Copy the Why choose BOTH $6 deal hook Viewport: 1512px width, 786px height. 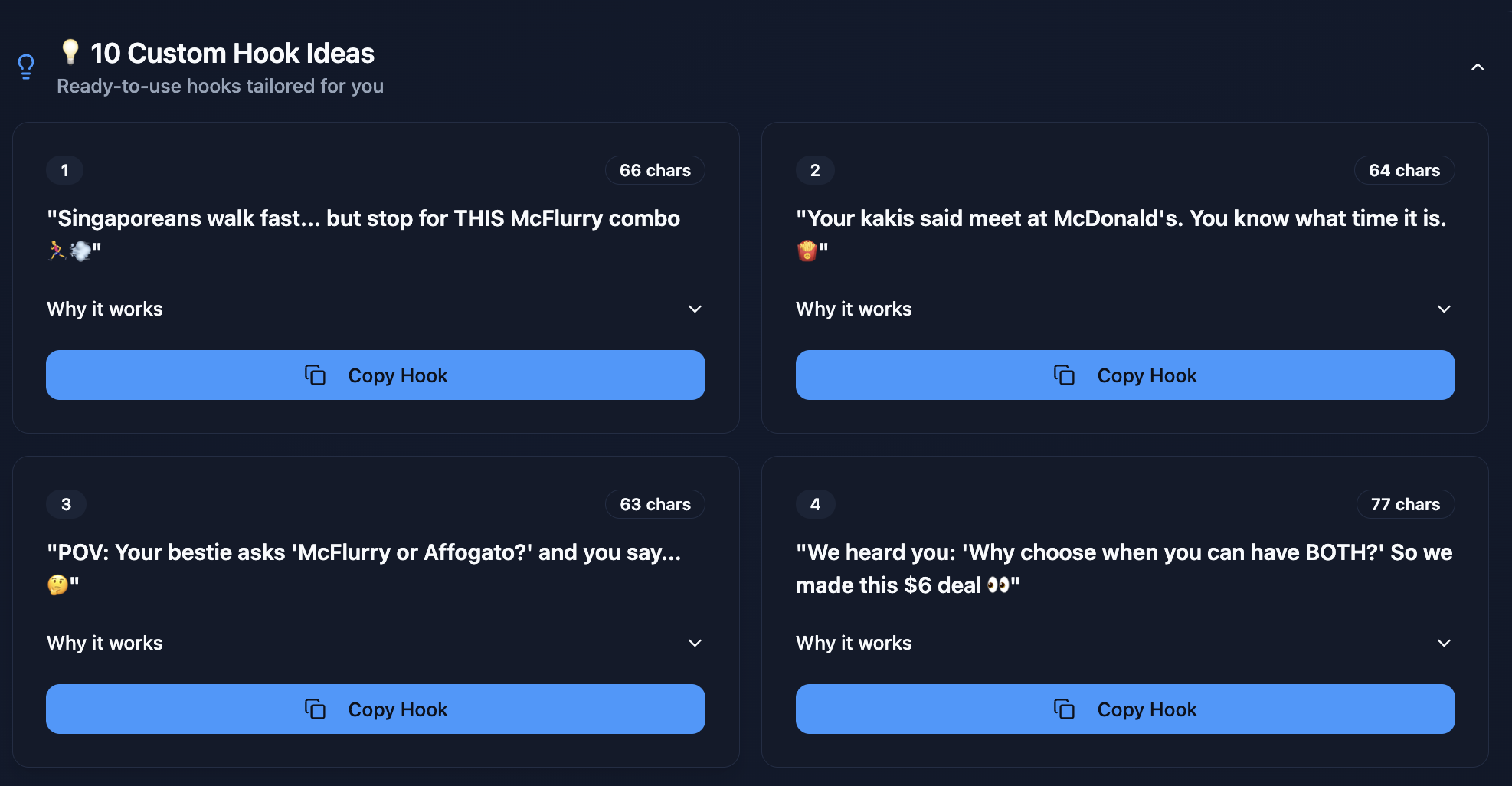coord(1125,709)
